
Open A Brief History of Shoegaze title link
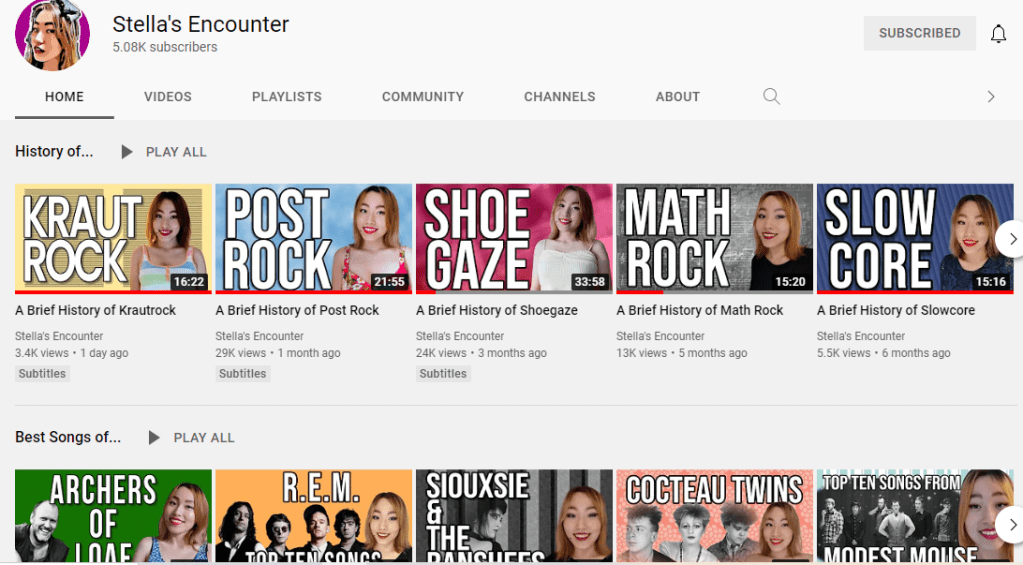(496, 310)
